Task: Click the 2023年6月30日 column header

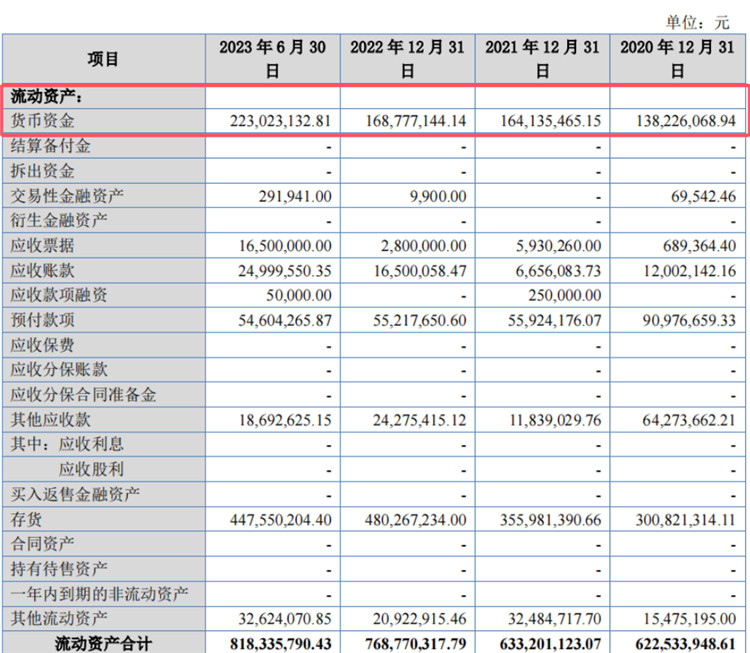Action: (273, 59)
